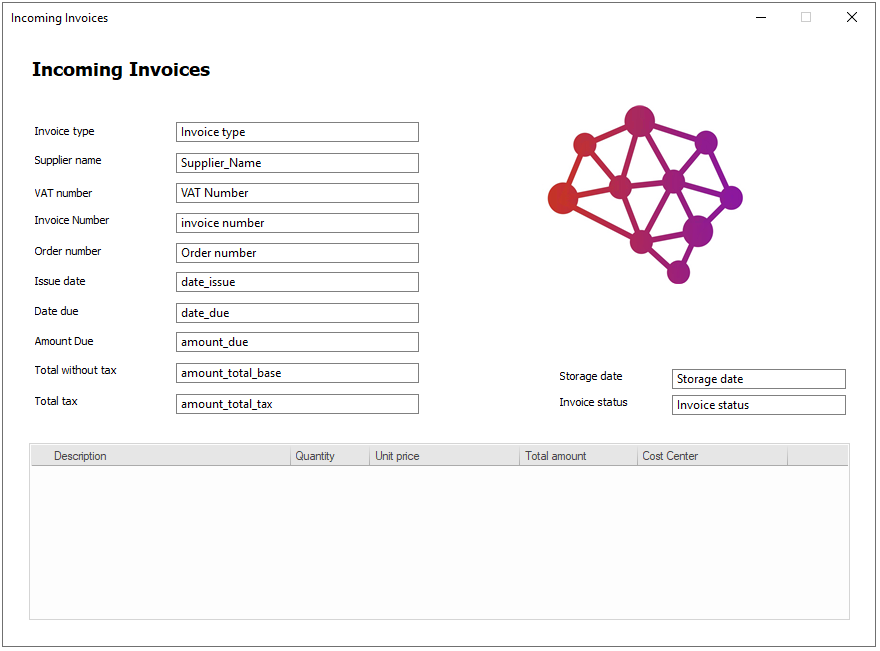Click the Total amount column header
The image size is (880, 651).
tap(579, 456)
